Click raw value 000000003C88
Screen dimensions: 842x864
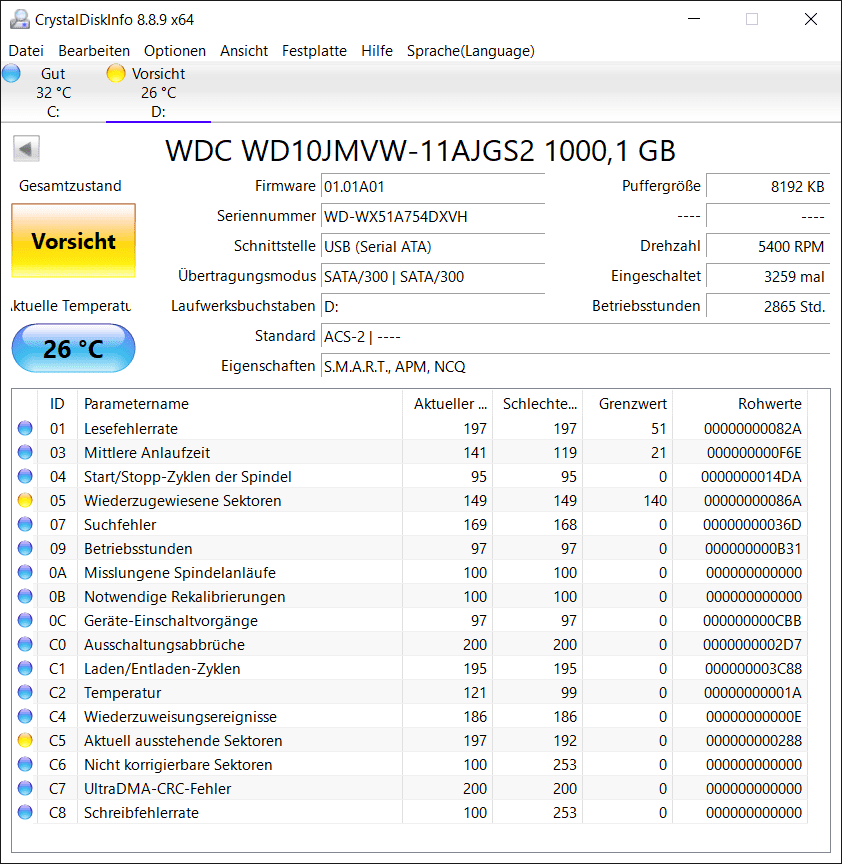[753, 669]
